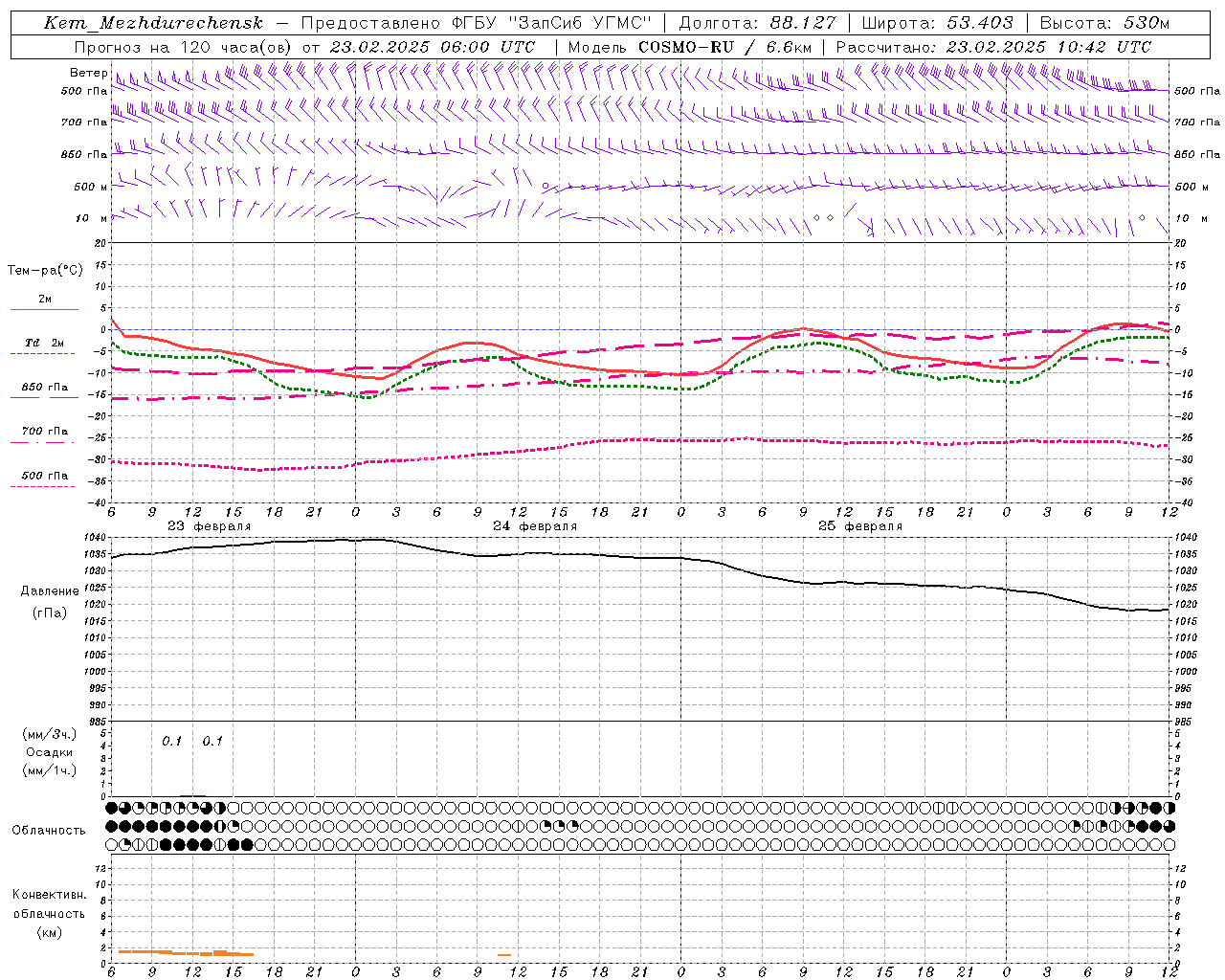Select the Тем-ра(°C) temperature axis title
The width and height of the screenshot is (1225, 980).
(x=45, y=271)
